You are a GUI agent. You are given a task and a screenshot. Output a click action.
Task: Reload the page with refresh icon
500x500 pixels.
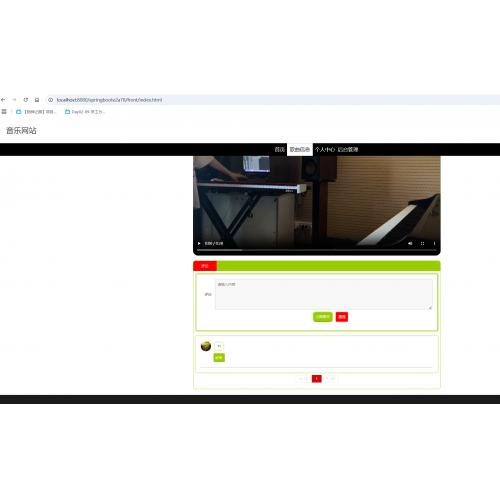click(x=26, y=100)
